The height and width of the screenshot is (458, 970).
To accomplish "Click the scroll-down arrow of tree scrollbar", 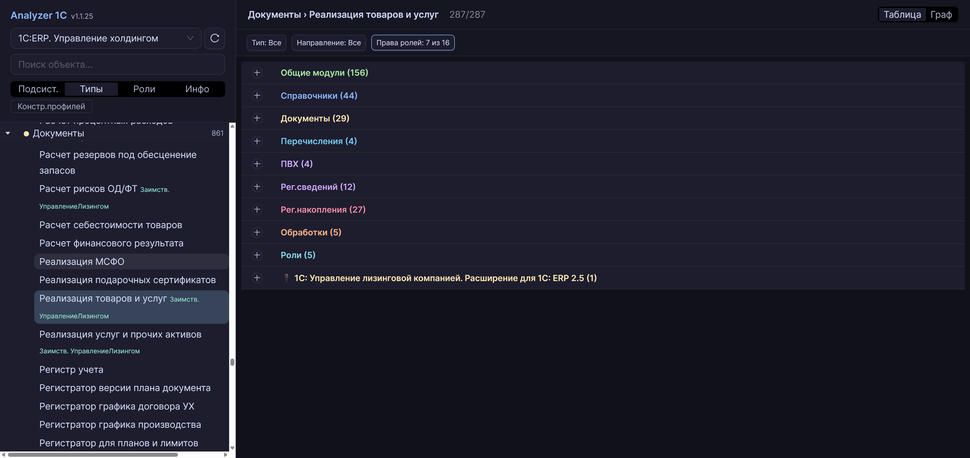I will (233, 447).
